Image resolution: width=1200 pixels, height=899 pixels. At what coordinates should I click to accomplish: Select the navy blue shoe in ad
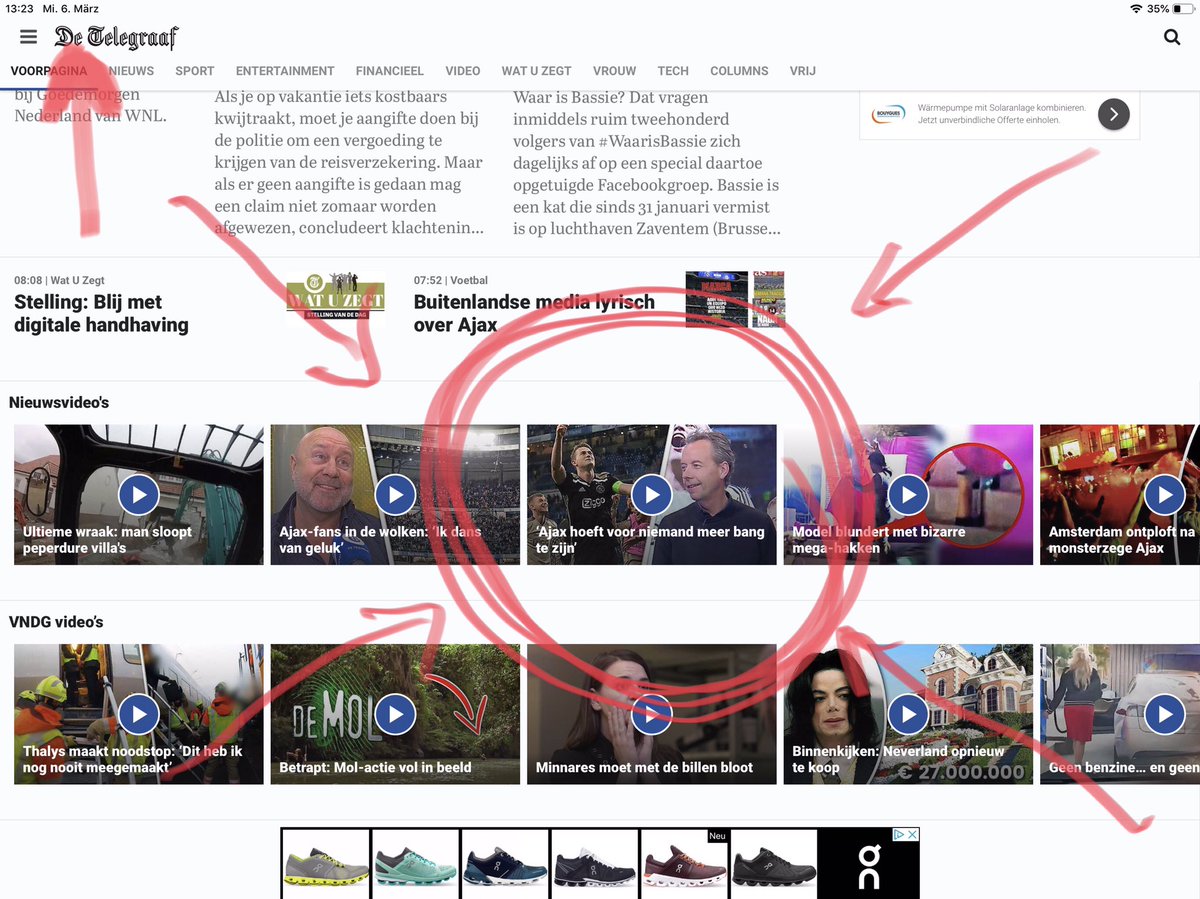click(505, 864)
